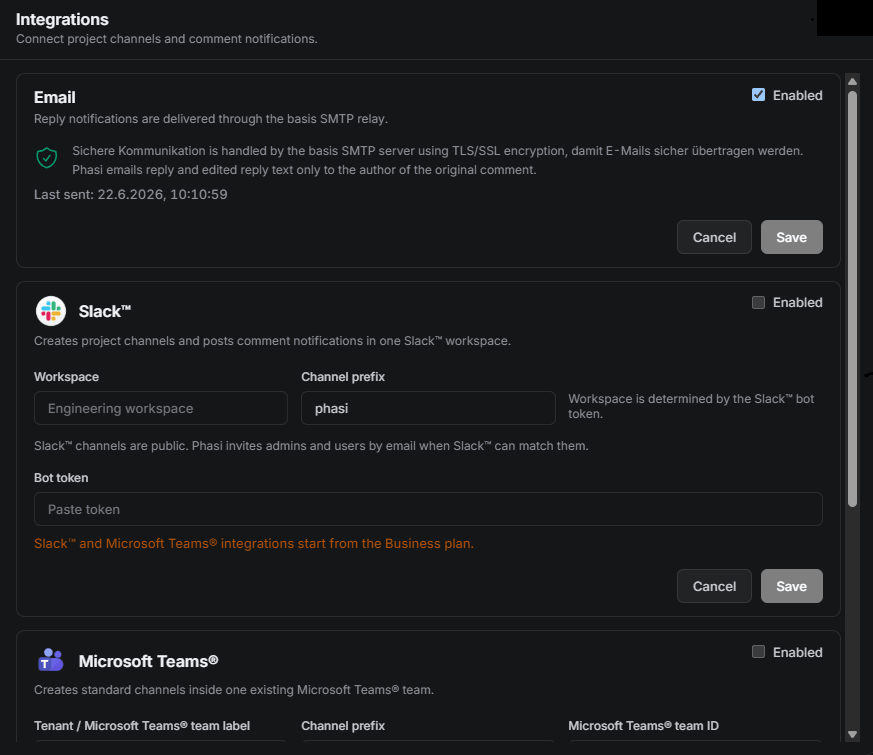Click the Integrations page heading
This screenshot has width=873, height=755.
pos(62,19)
